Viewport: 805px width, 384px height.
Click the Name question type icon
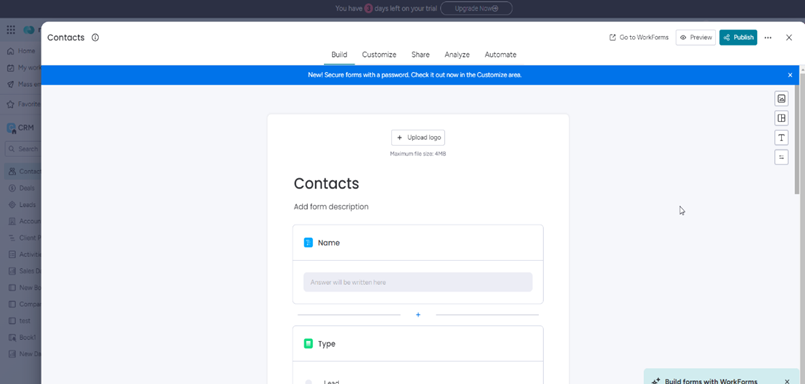pyautogui.click(x=308, y=243)
